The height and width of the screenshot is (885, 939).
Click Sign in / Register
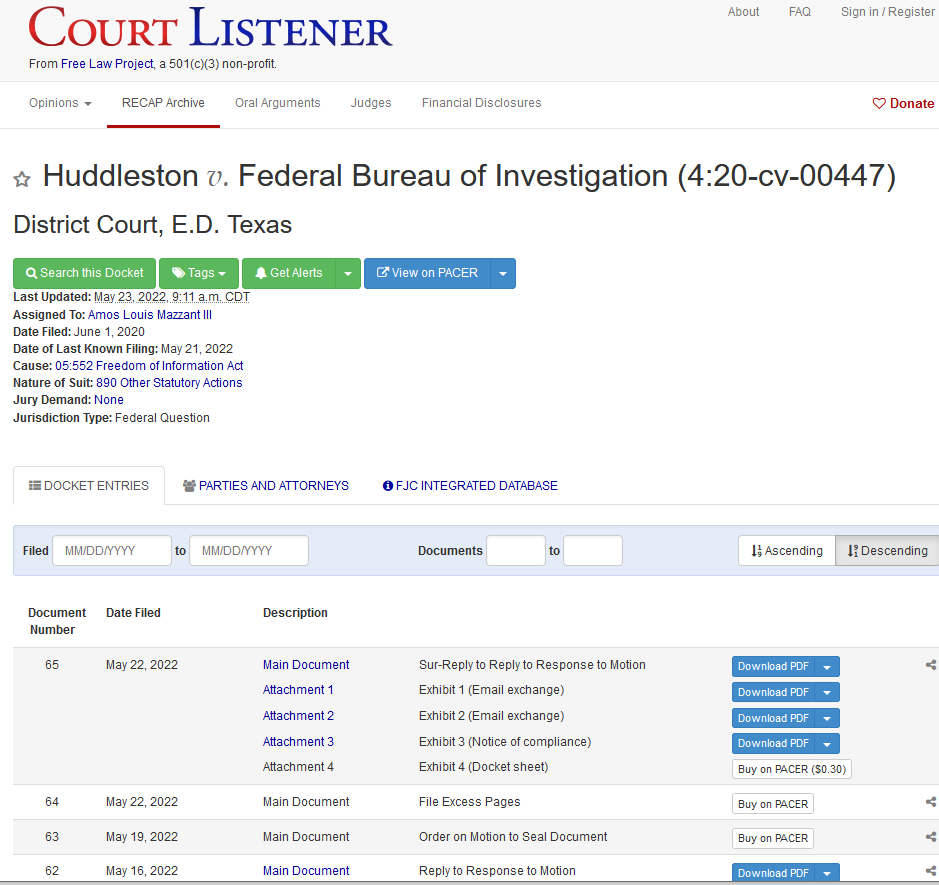click(887, 12)
